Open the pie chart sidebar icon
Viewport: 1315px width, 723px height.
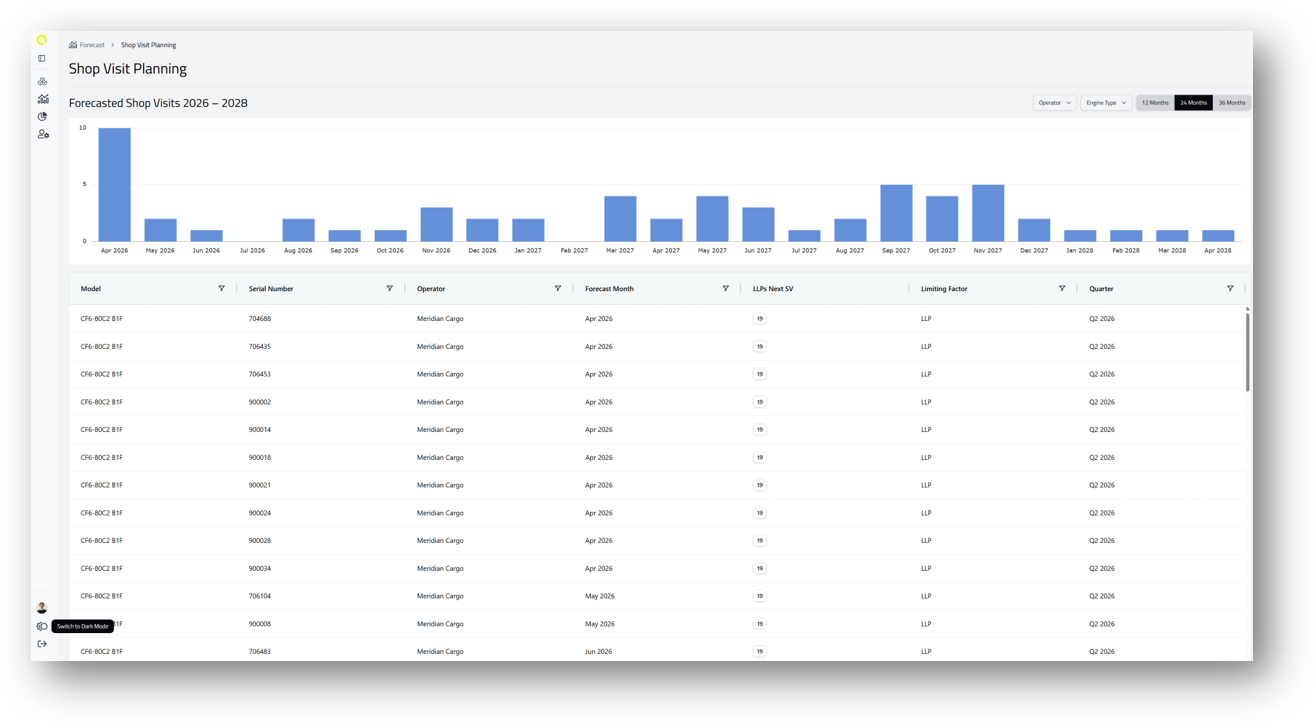[42, 117]
